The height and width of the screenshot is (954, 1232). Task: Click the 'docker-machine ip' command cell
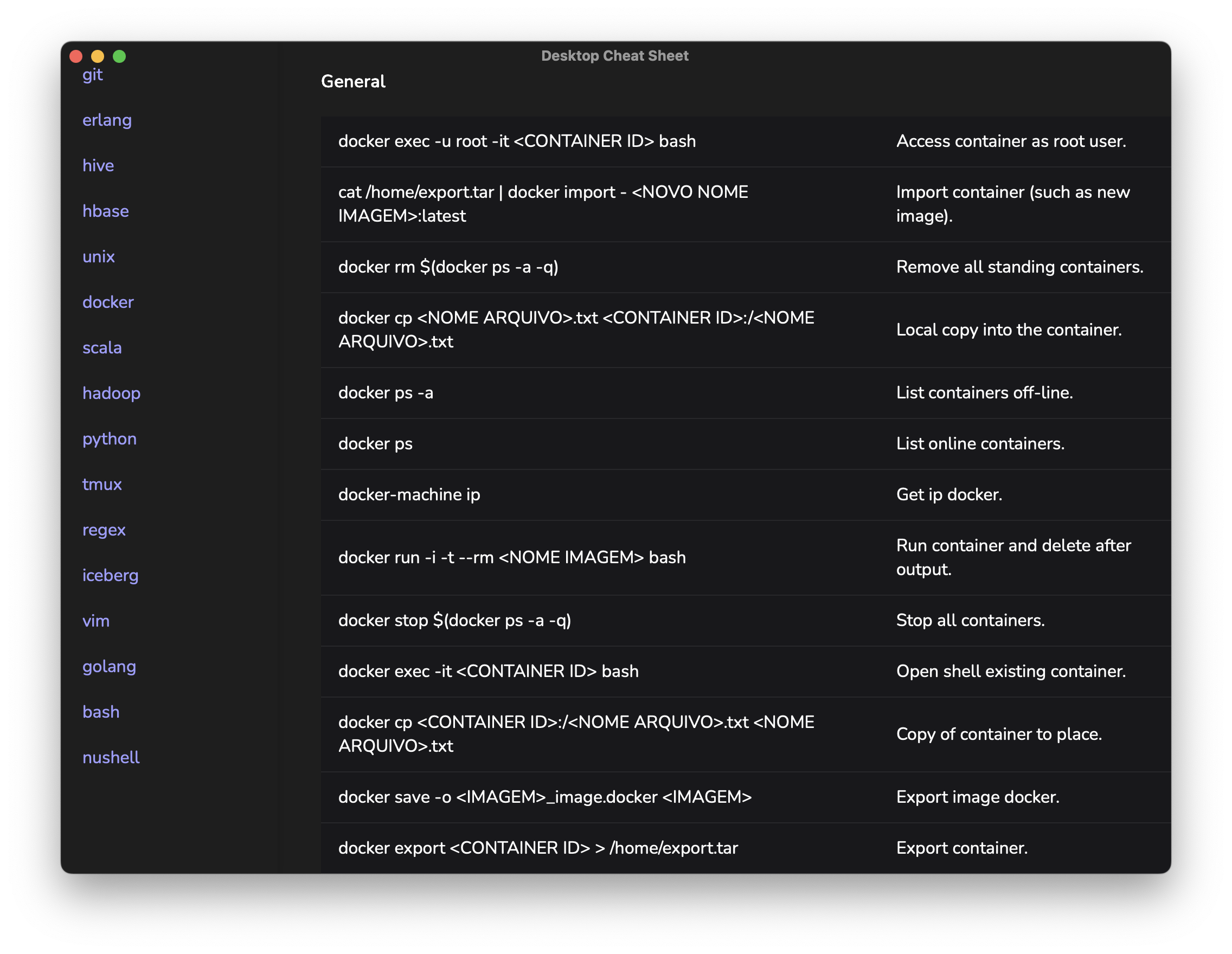coord(409,494)
